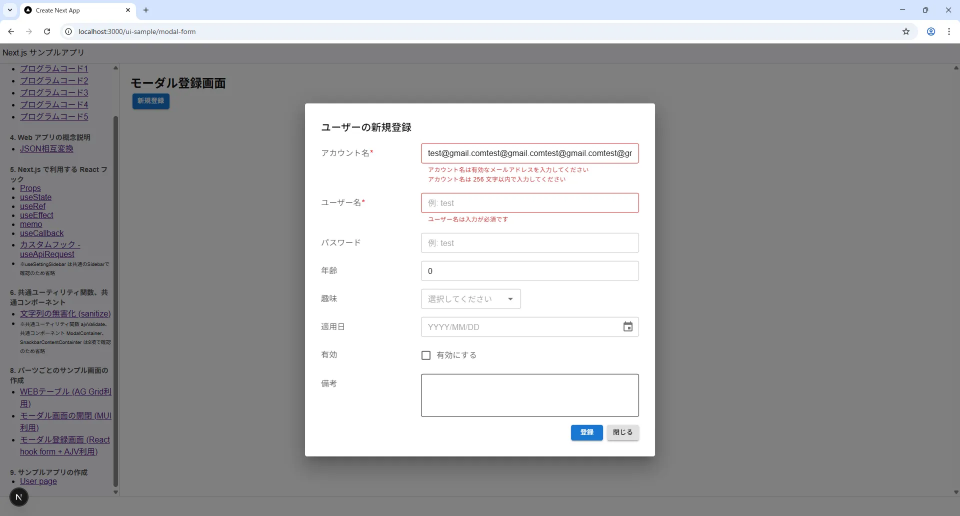Open a new browser tab

(146, 10)
